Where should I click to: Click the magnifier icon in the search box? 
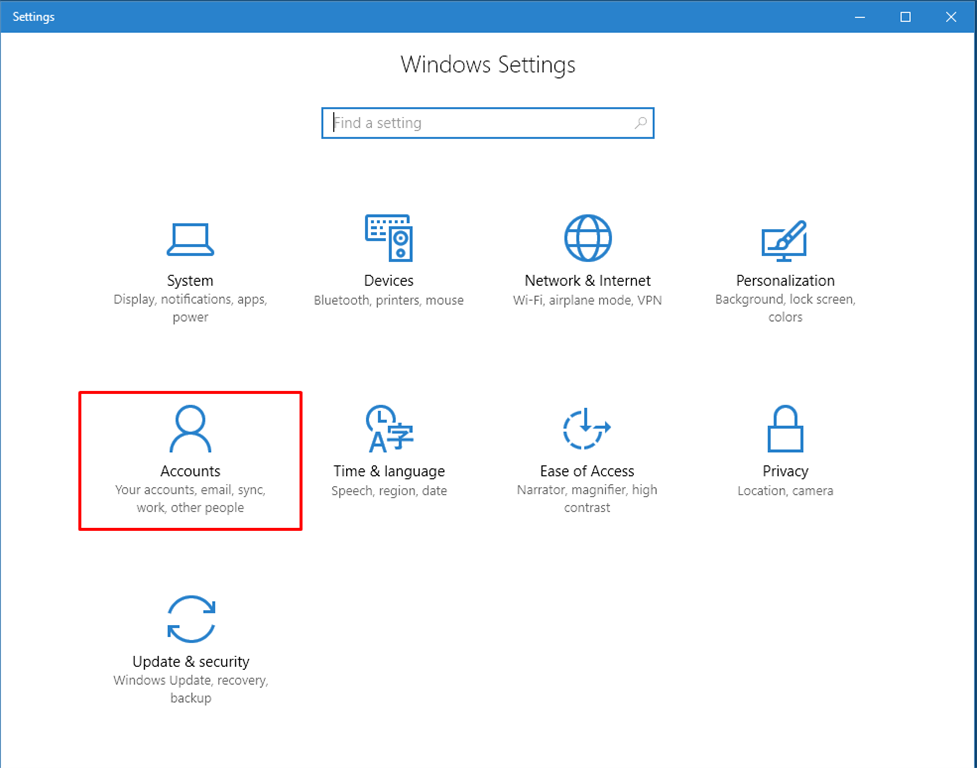tap(641, 123)
